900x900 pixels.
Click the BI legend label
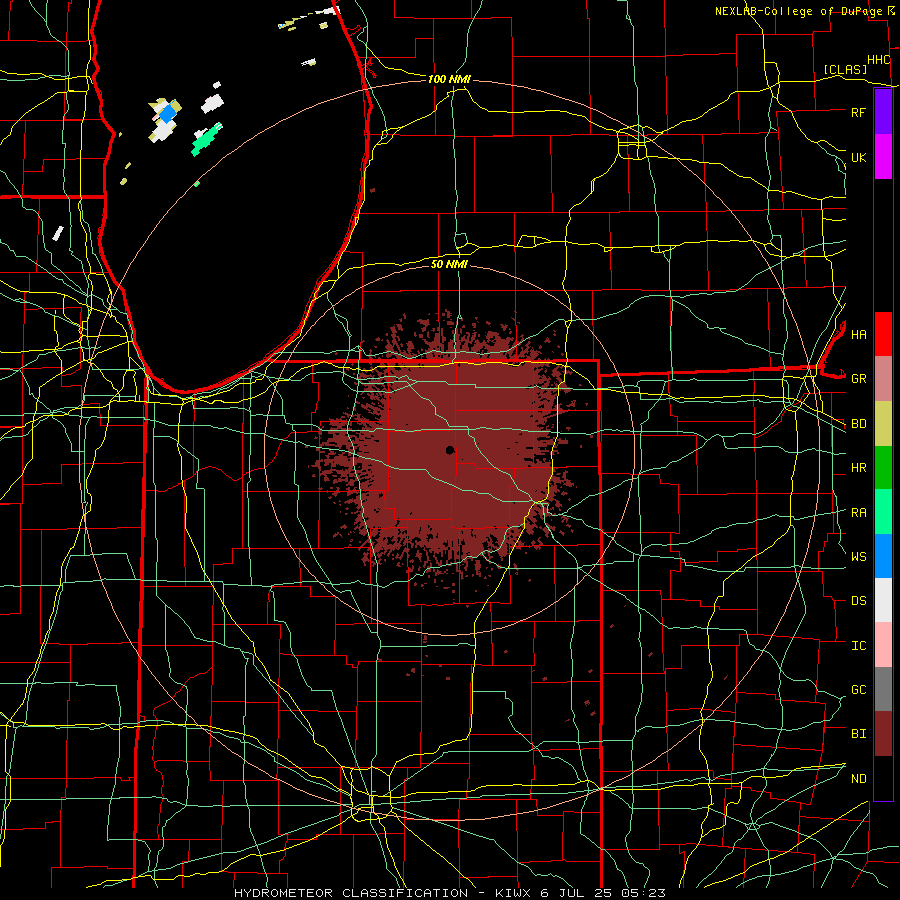(858, 734)
